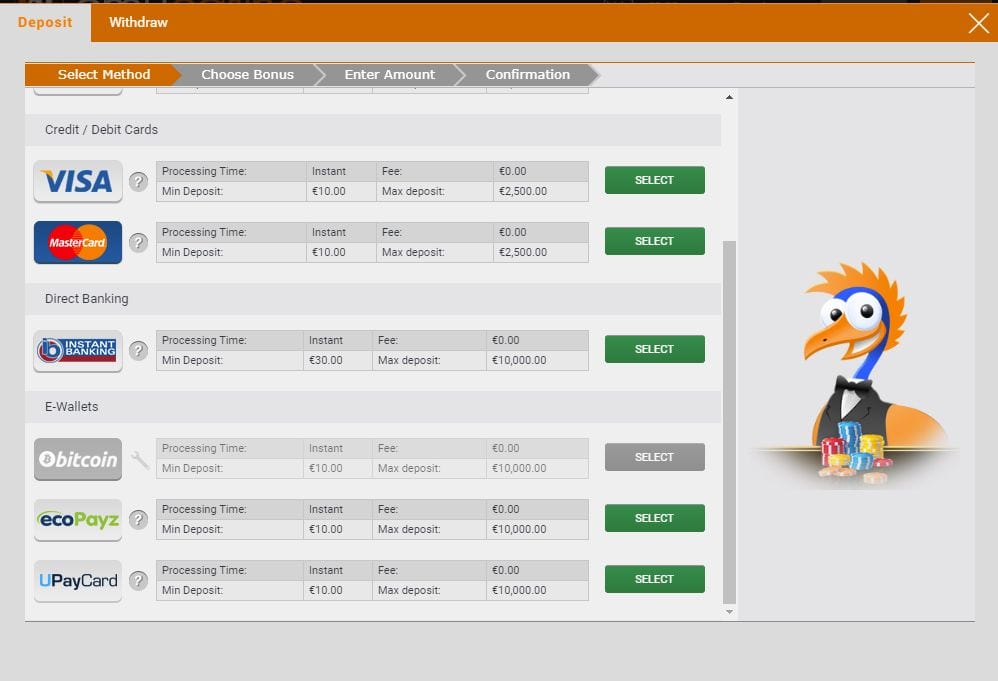Open the help icon beside ecoPayz
Image resolution: width=998 pixels, height=681 pixels.
(139, 519)
